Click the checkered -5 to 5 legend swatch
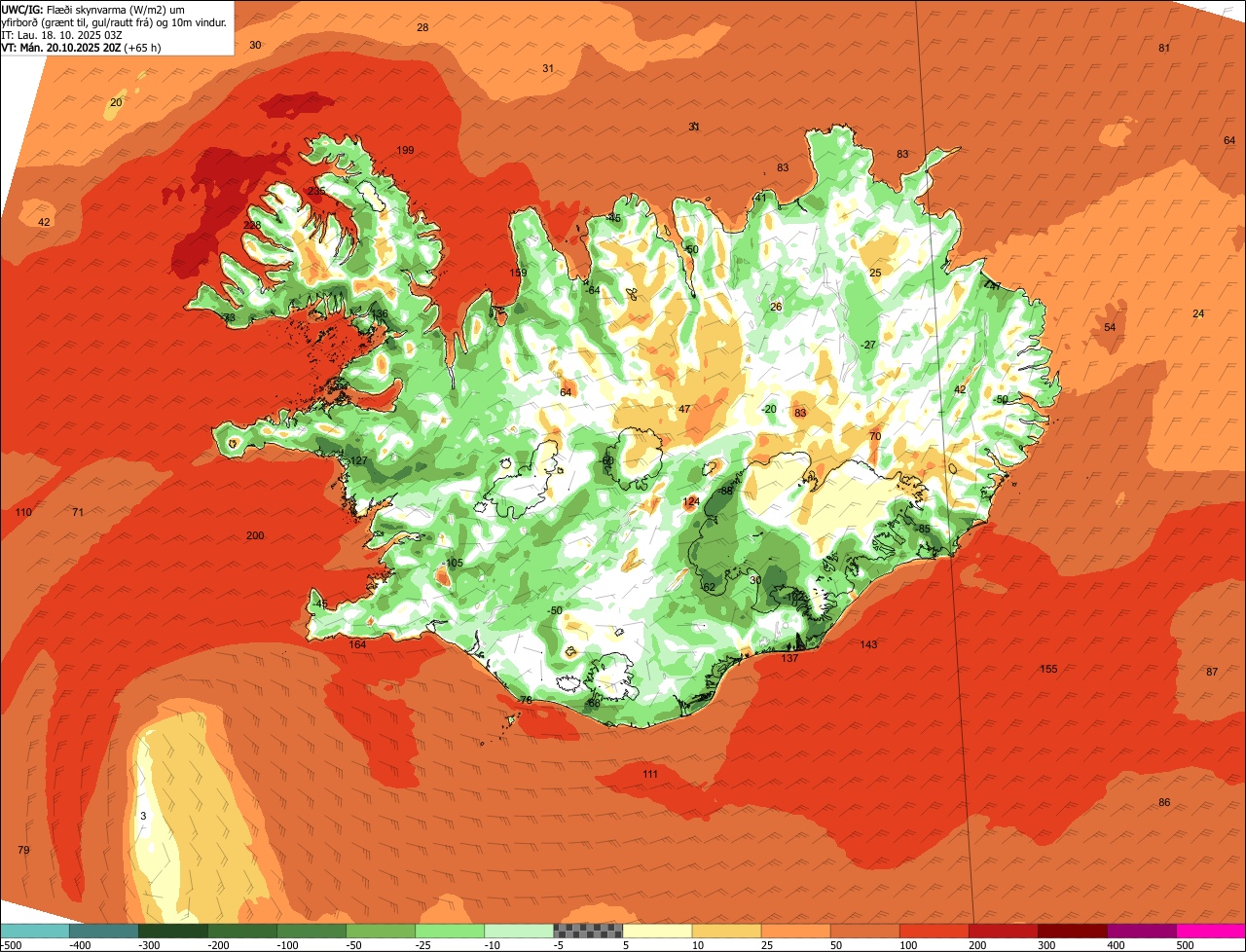Image resolution: width=1246 pixels, height=952 pixels. click(x=588, y=931)
